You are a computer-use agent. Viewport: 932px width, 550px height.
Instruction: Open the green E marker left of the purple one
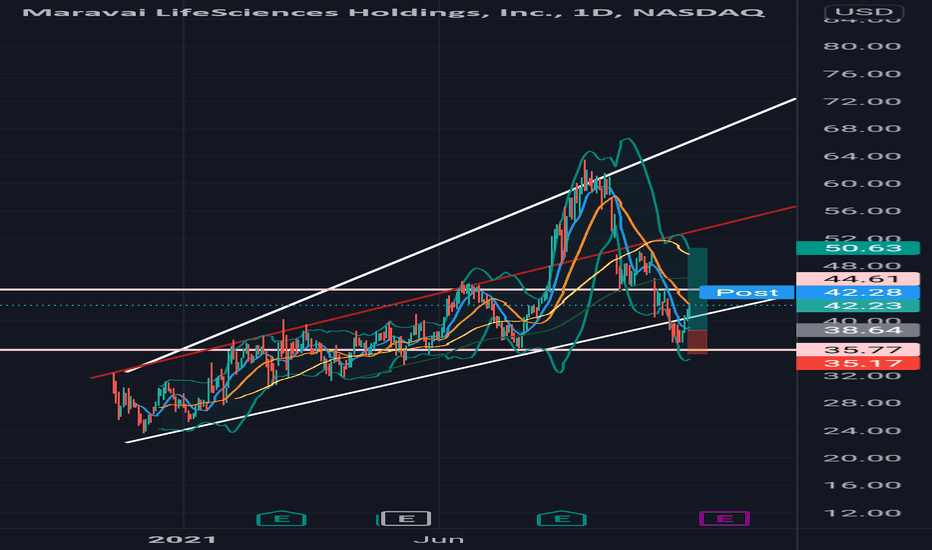click(562, 519)
